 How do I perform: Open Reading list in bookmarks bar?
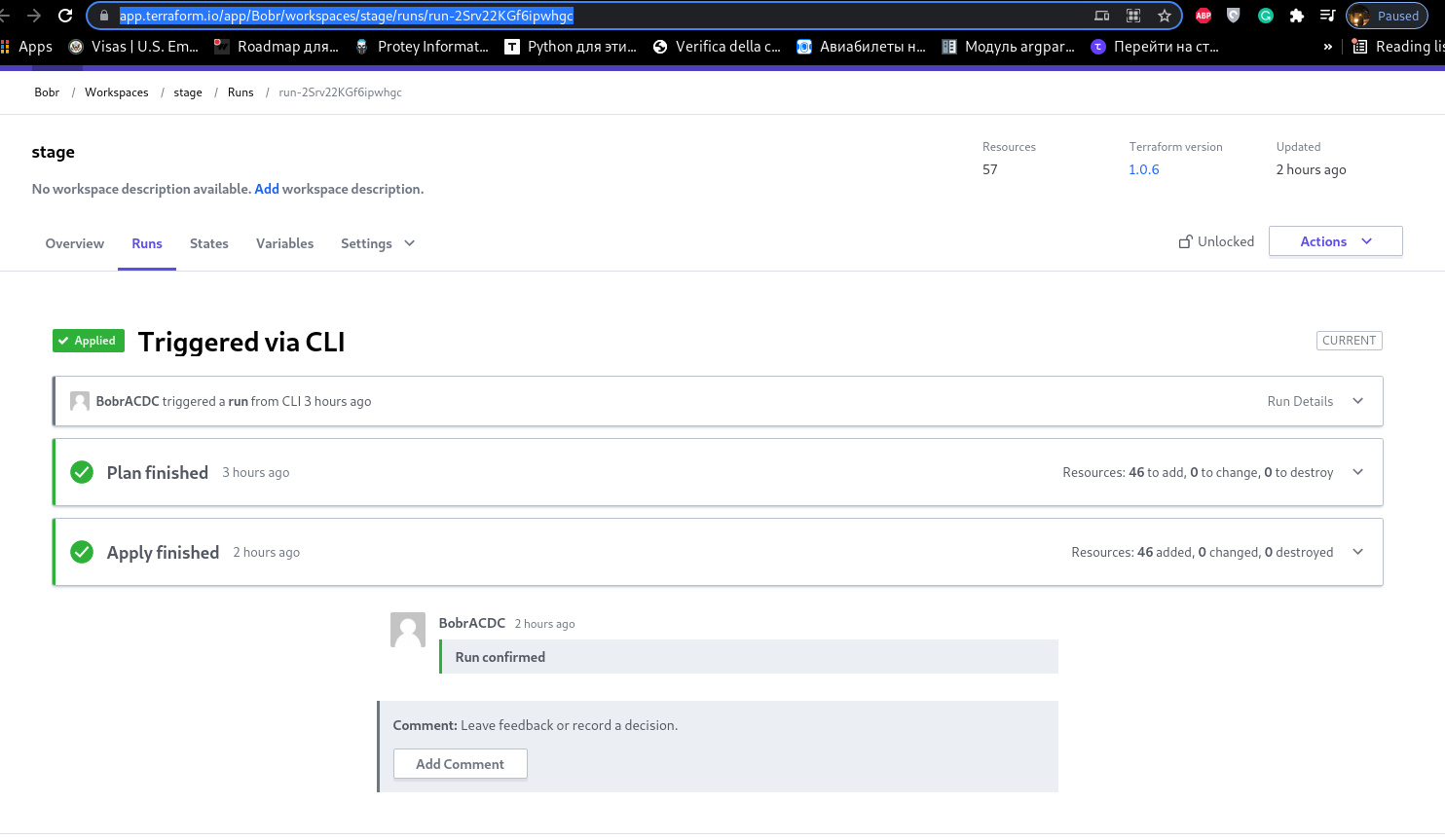pyautogui.click(x=1398, y=46)
